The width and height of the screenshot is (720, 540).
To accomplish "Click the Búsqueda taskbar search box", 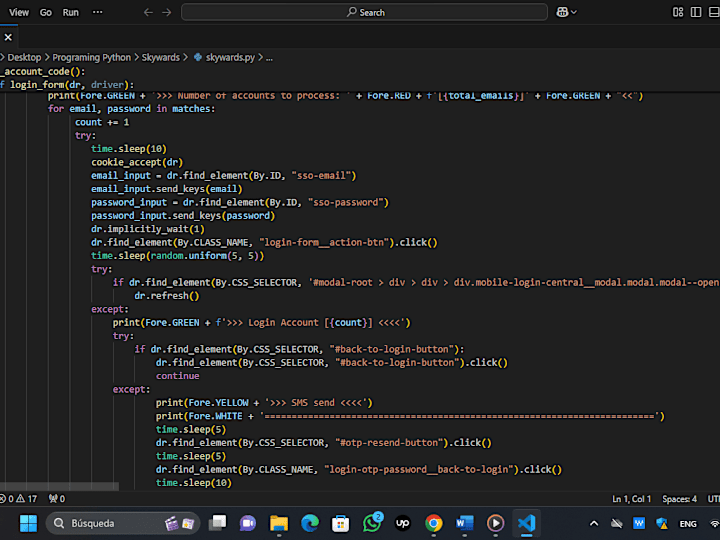I will tap(123, 523).
